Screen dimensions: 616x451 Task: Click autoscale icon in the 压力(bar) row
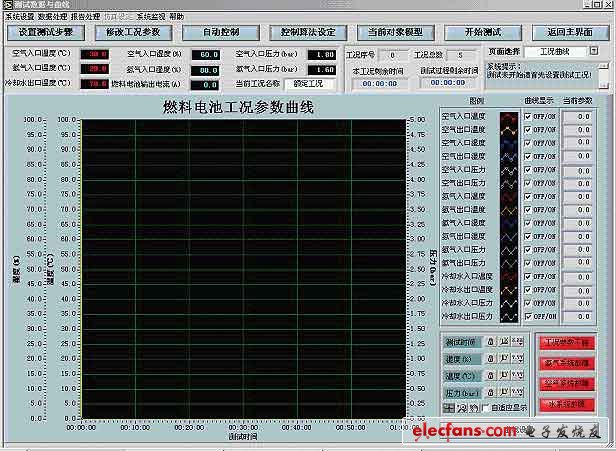504,392
